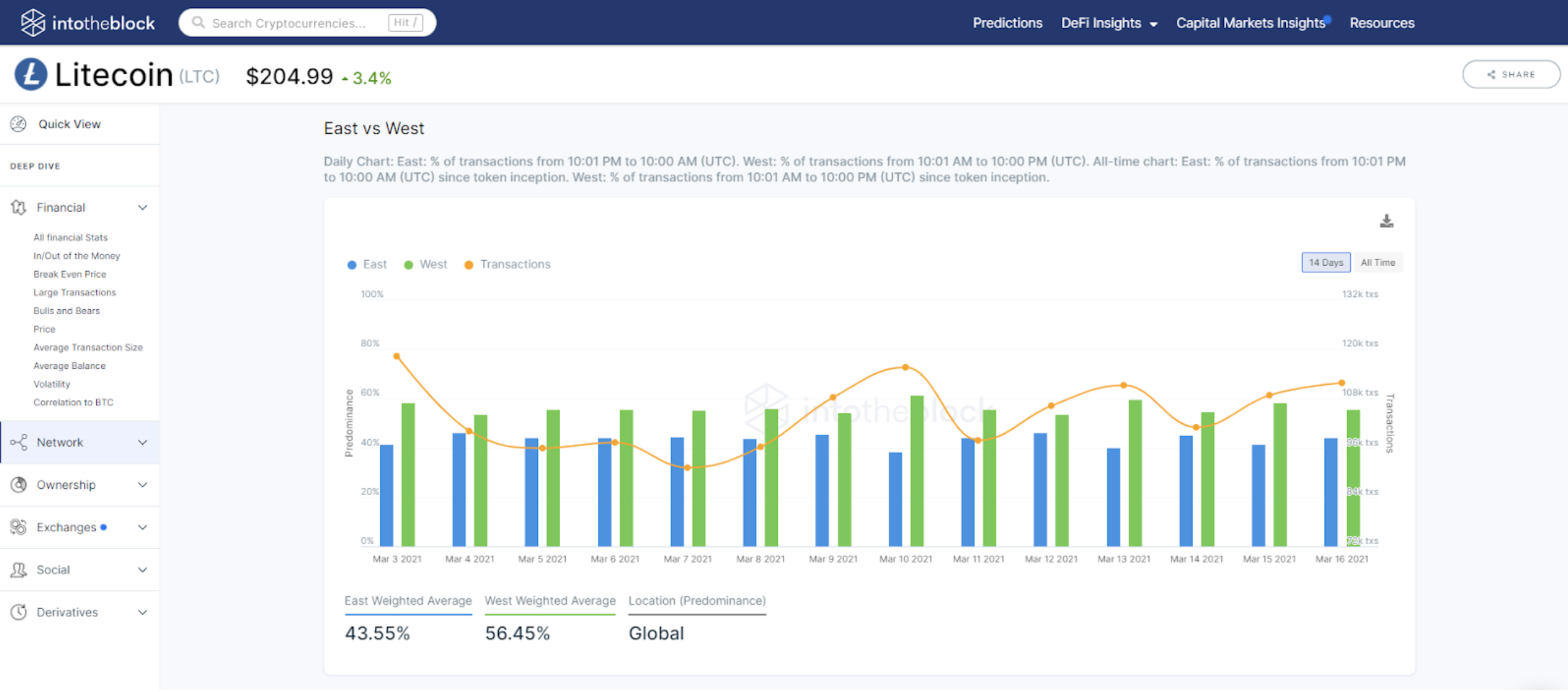Click the Global predominance value
1568x692 pixels.
pos(656,633)
